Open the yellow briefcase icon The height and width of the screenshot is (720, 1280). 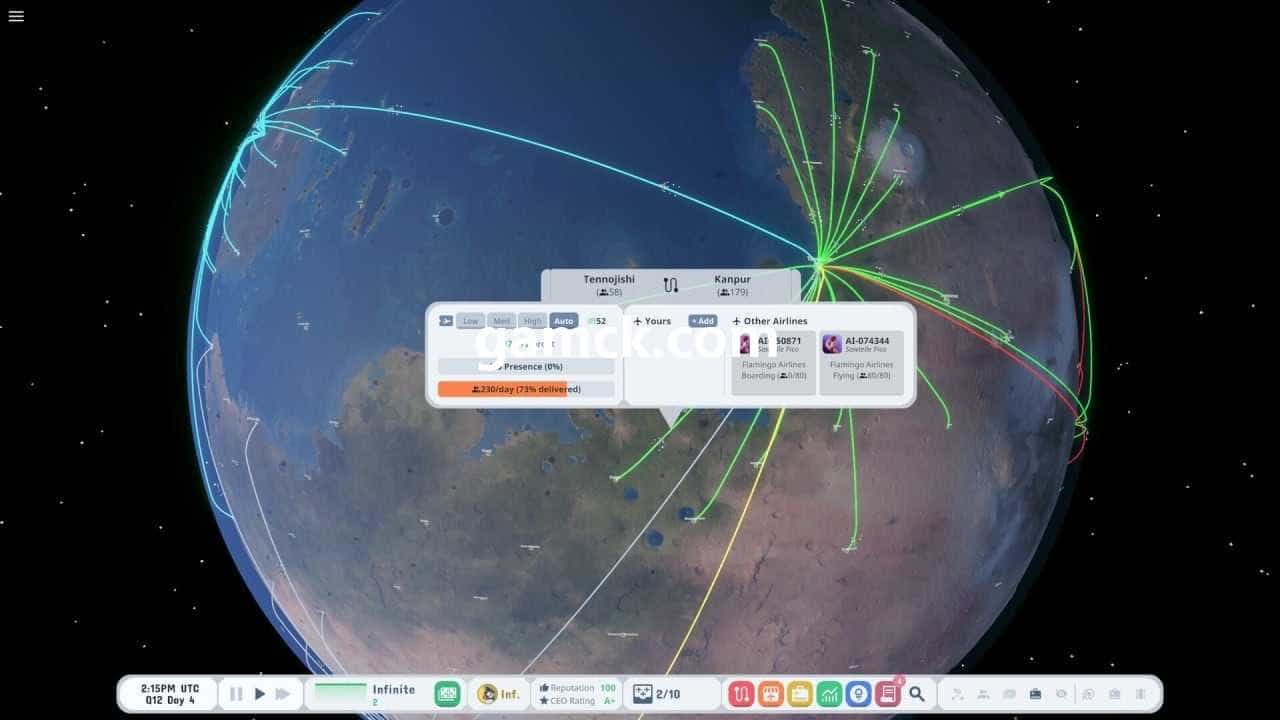coord(800,694)
